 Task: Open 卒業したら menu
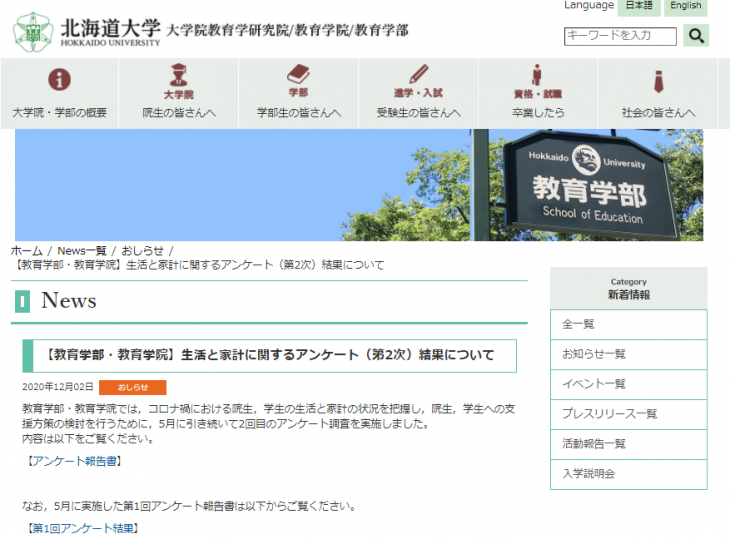538,94
